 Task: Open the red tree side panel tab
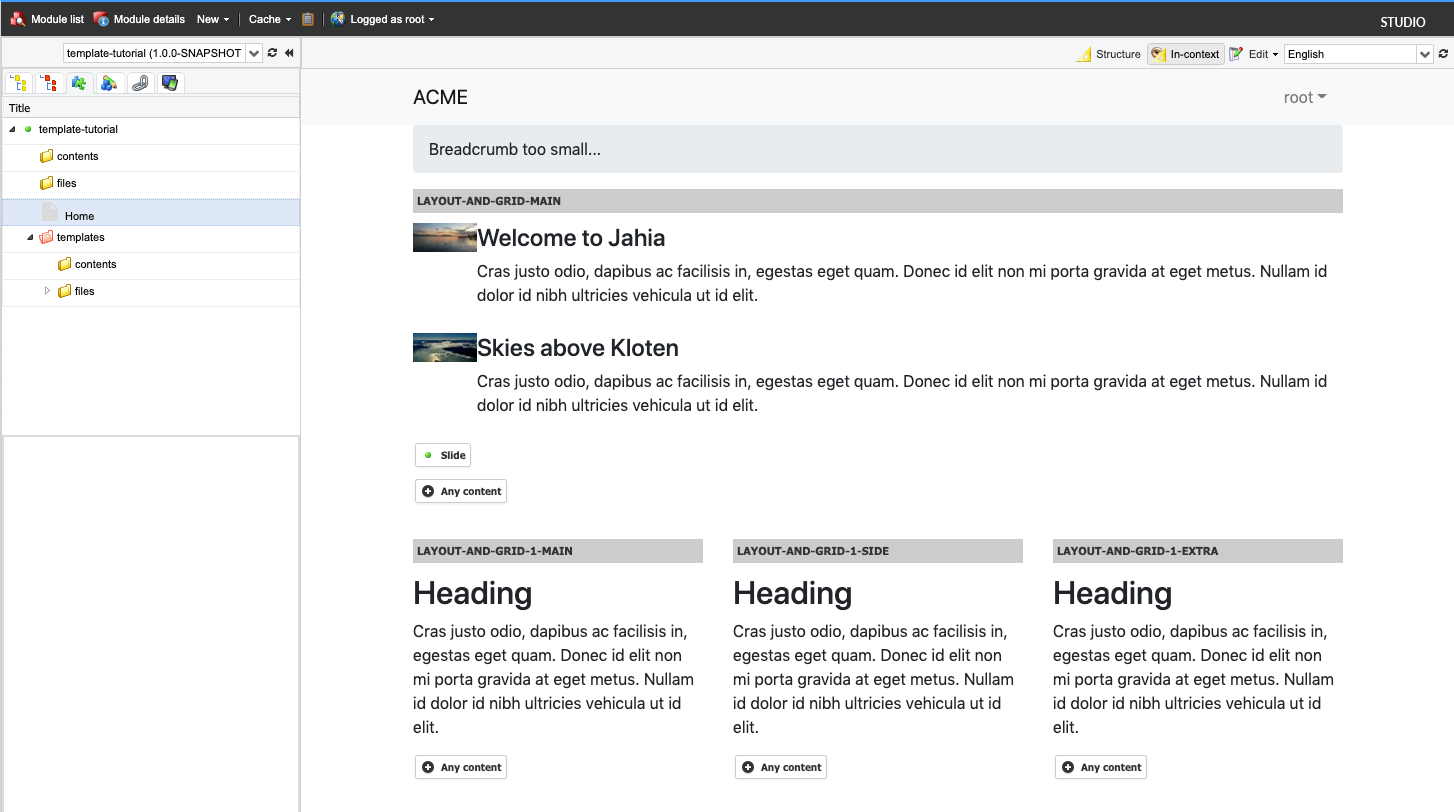tap(48, 83)
